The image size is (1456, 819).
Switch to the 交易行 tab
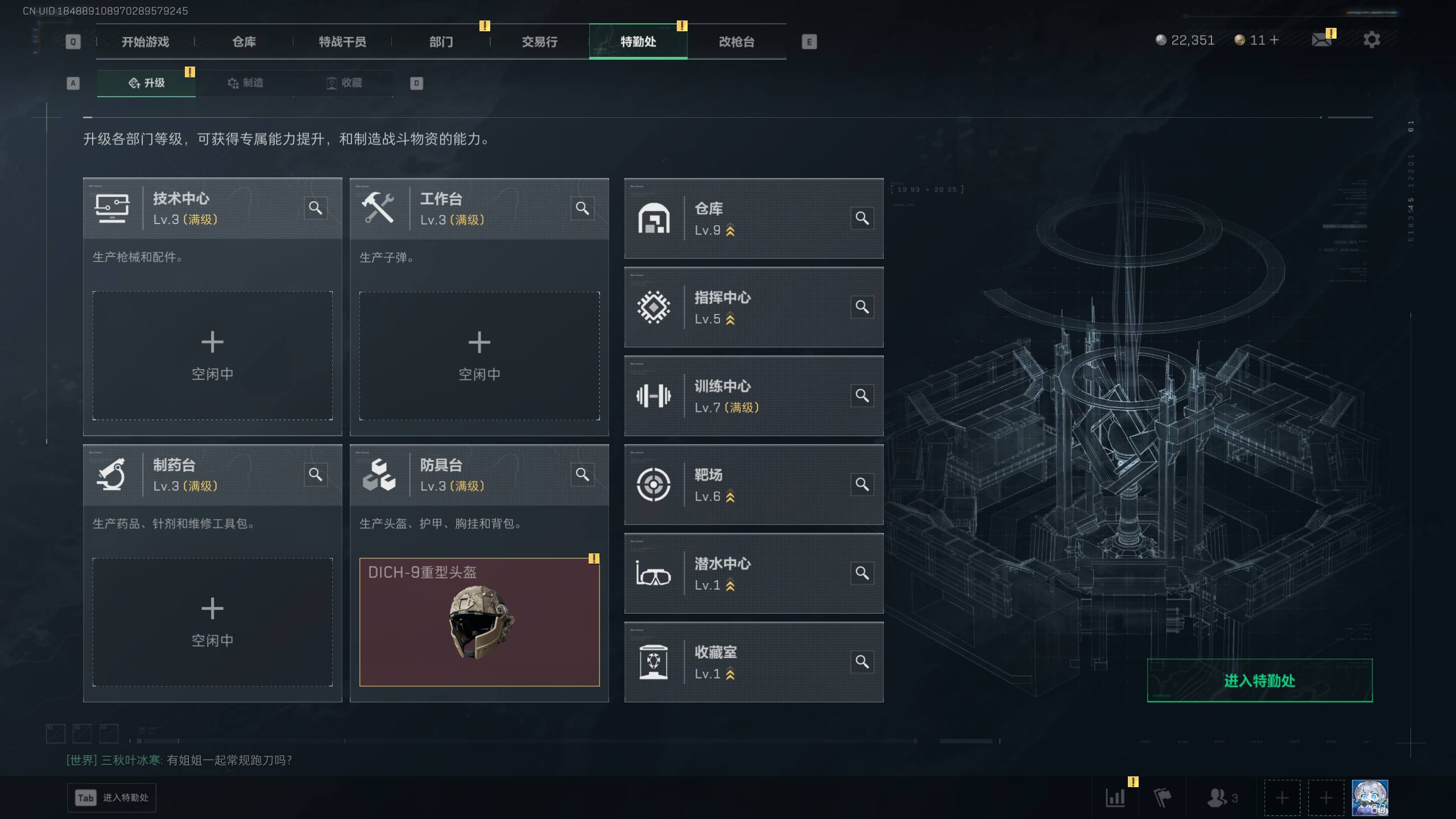(x=539, y=42)
